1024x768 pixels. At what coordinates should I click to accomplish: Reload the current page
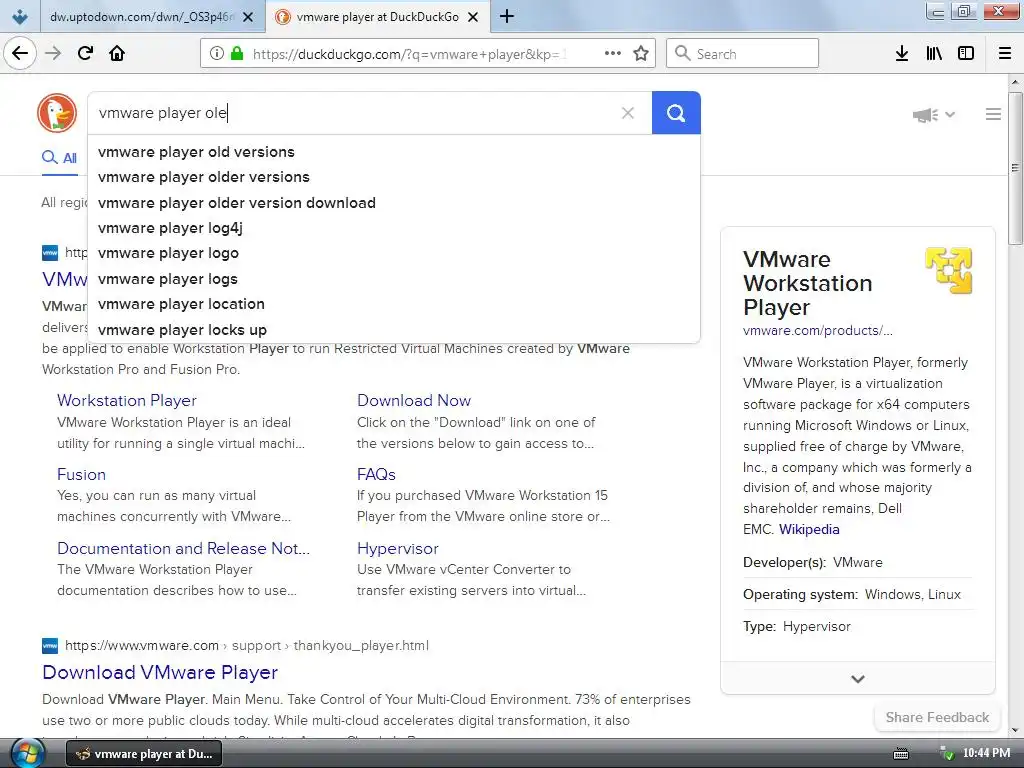[x=86, y=53]
